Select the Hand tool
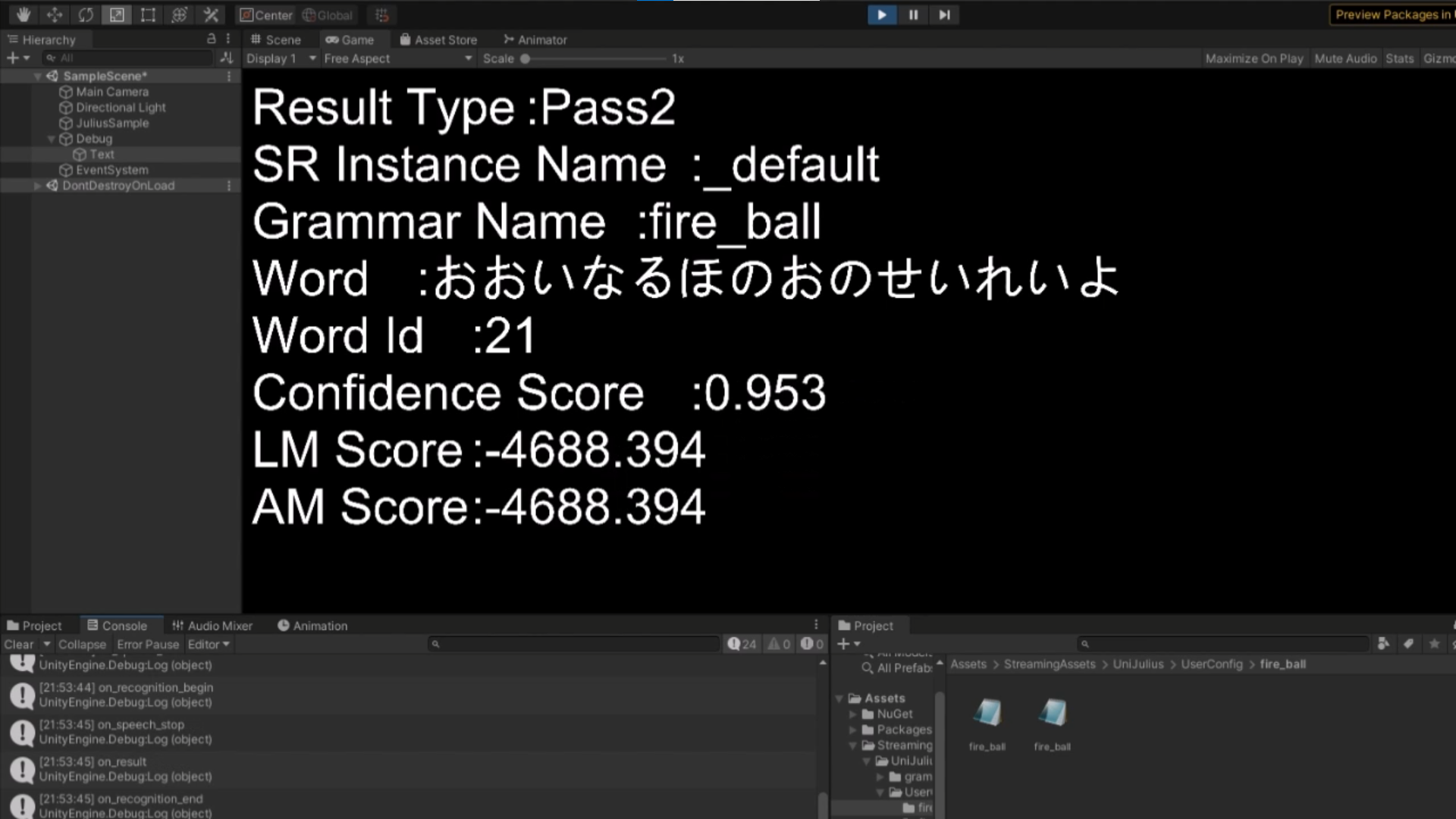The image size is (1456, 819). pos(24,14)
